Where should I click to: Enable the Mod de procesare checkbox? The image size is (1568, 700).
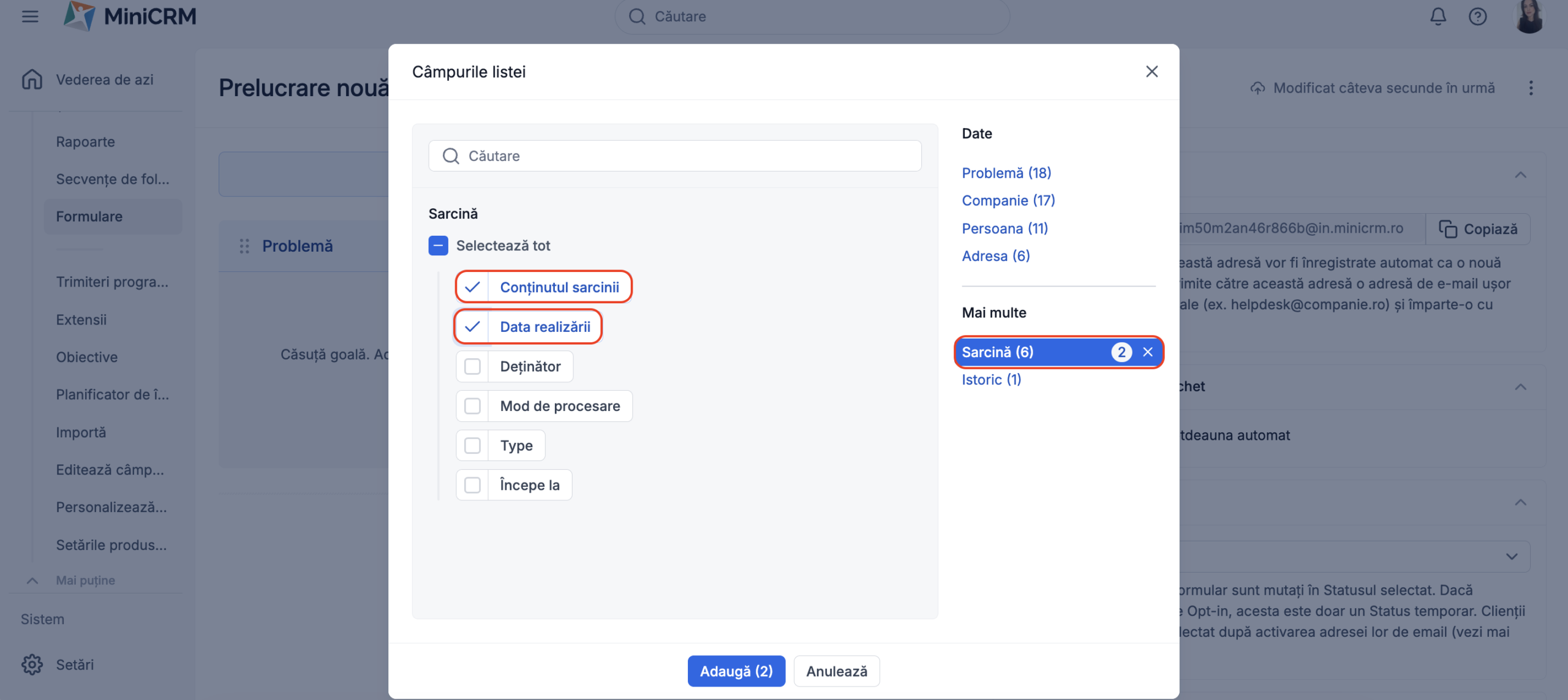pos(472,406)
